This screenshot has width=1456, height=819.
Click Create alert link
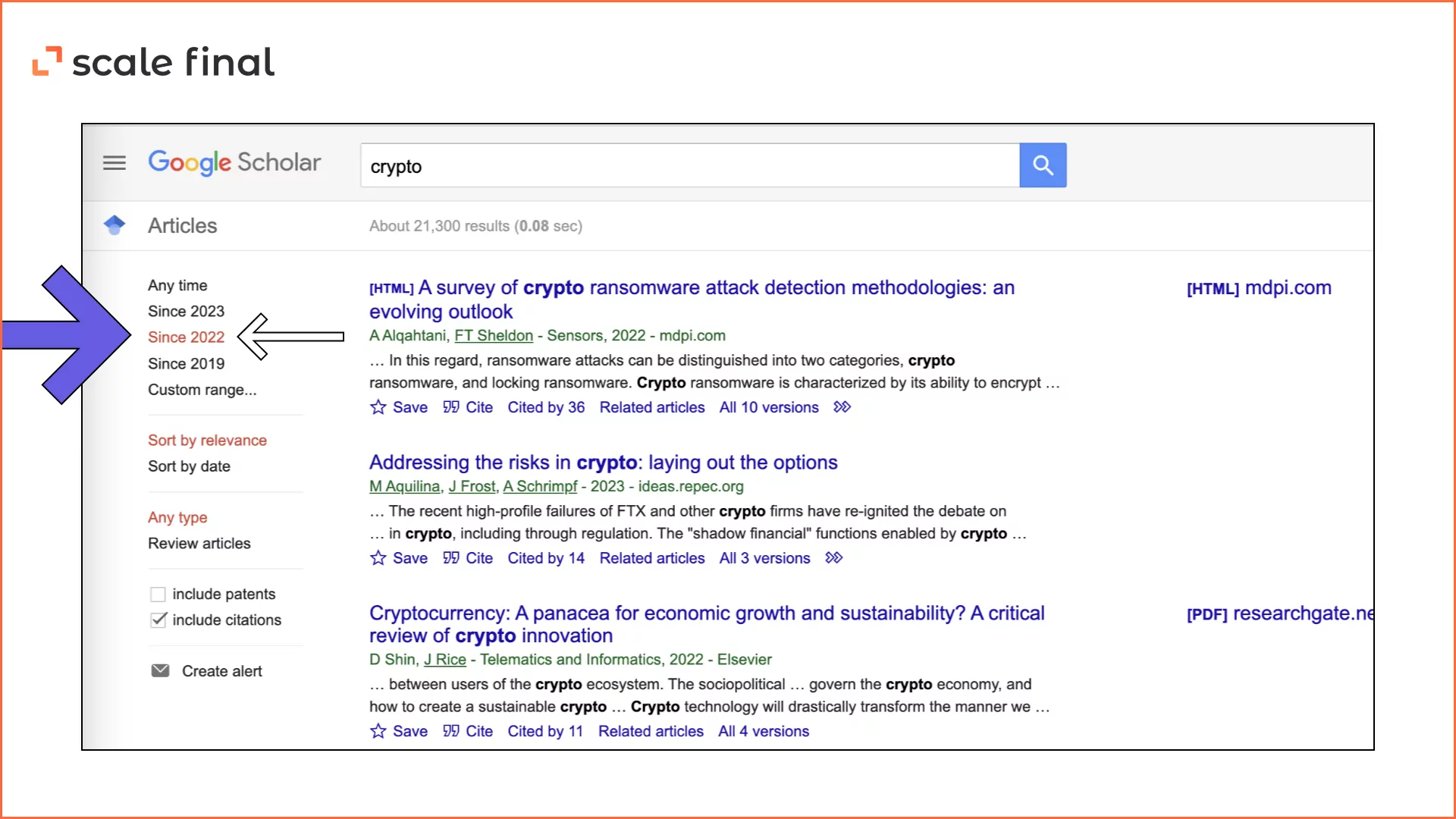(221, 671)
